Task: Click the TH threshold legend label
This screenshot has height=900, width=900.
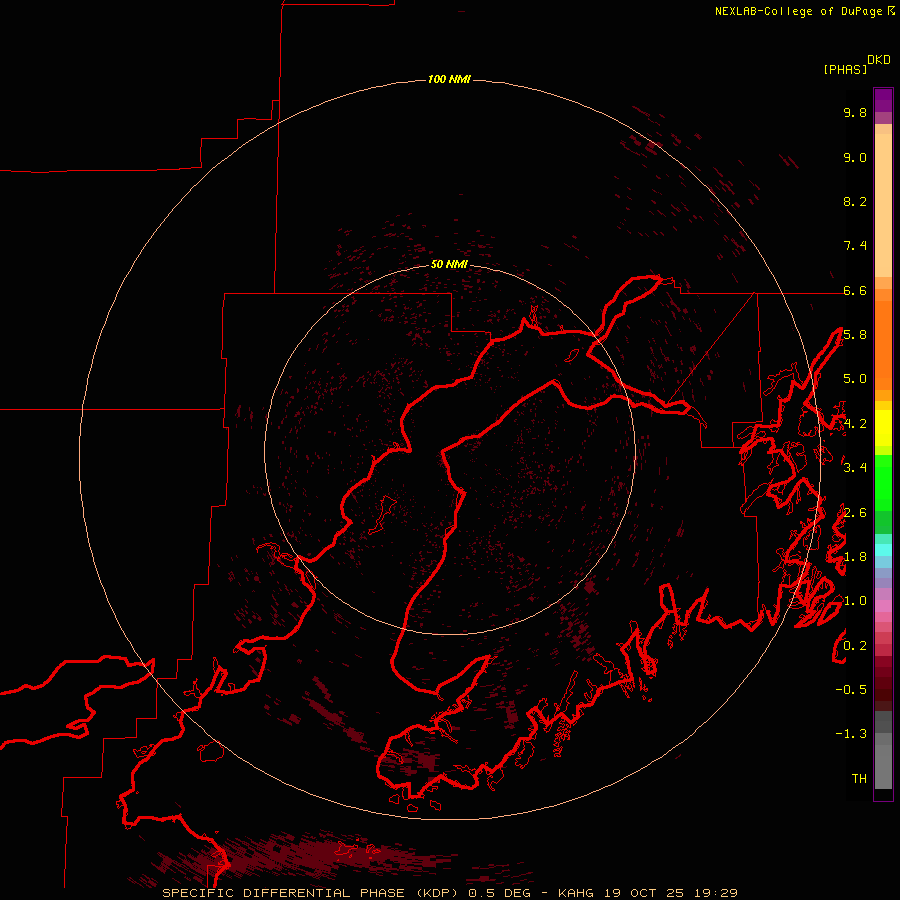Action: [859, 779]
